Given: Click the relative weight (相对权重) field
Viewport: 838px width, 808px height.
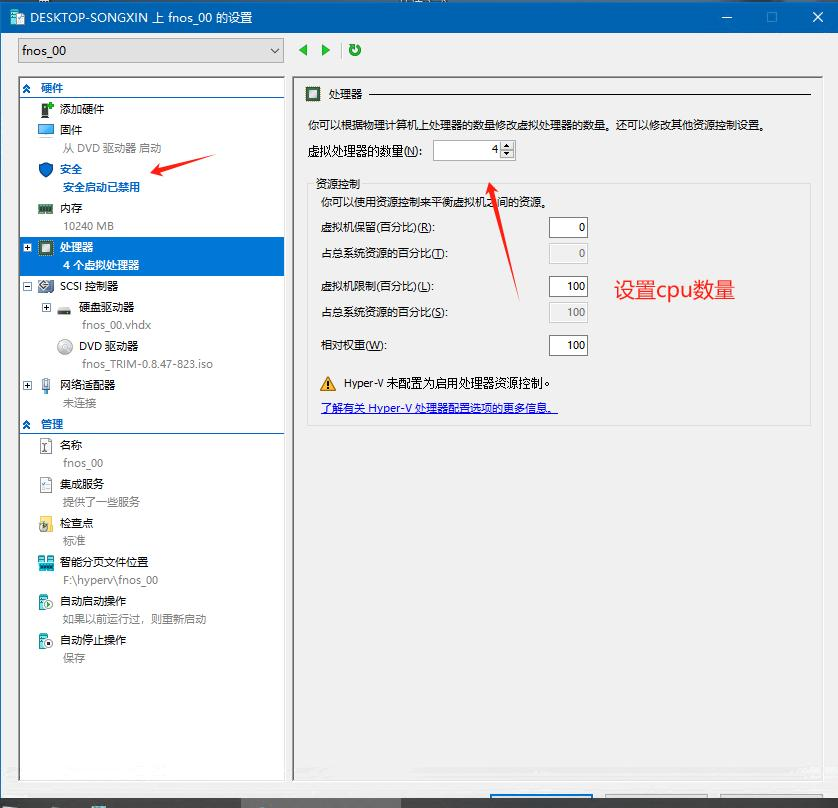Looking at the screenshot, I should pos(568,345).
